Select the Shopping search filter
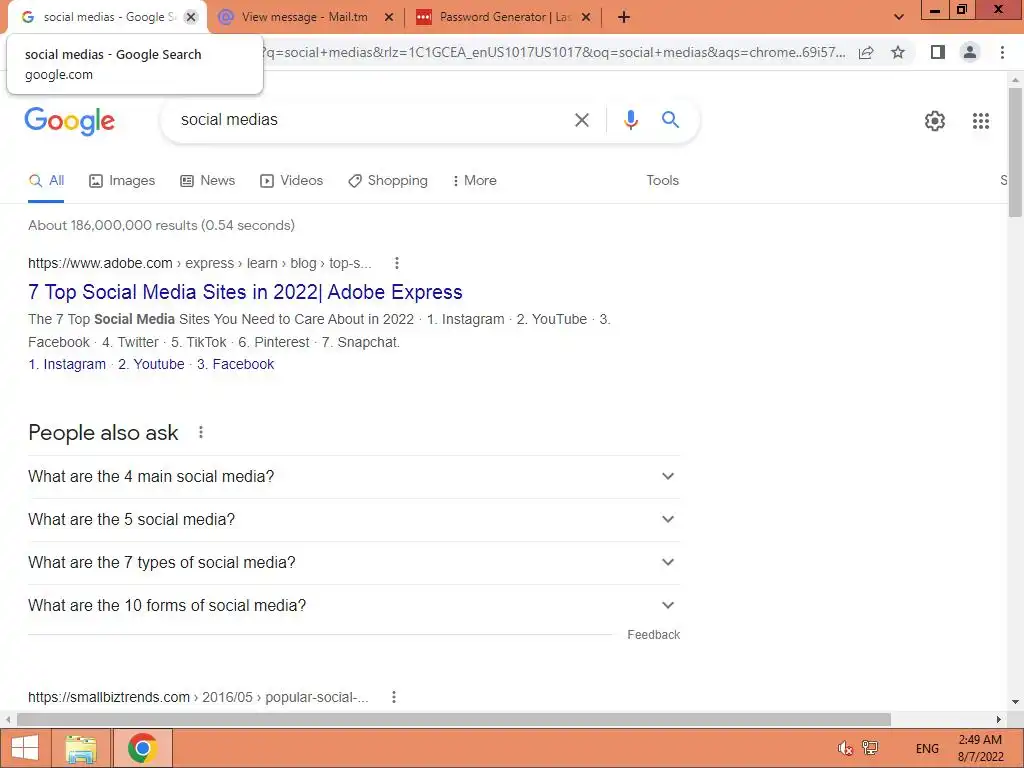The width and height of the screenshot is (1024, 768). point(388,181)
